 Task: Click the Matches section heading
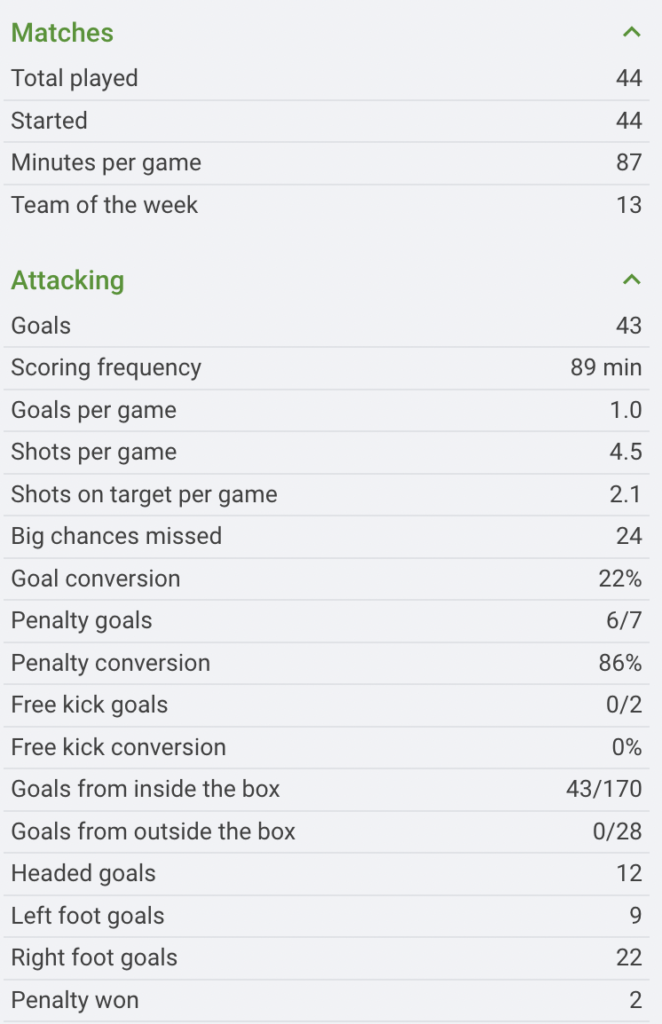pyautogui.click(x=62, y=33)
